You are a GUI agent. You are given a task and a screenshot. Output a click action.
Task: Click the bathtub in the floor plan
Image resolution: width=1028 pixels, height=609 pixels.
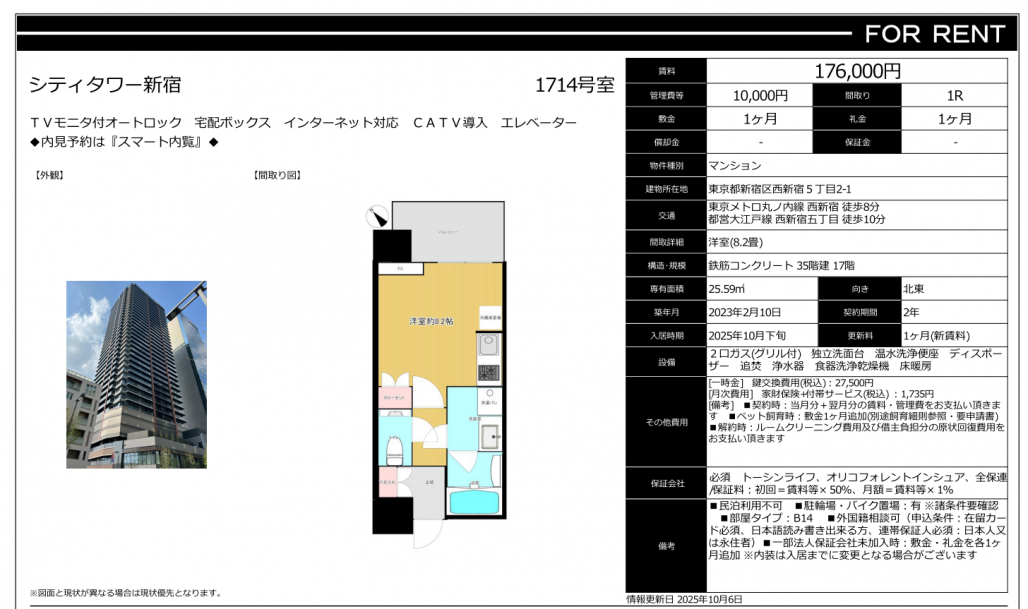click(474, 502)
